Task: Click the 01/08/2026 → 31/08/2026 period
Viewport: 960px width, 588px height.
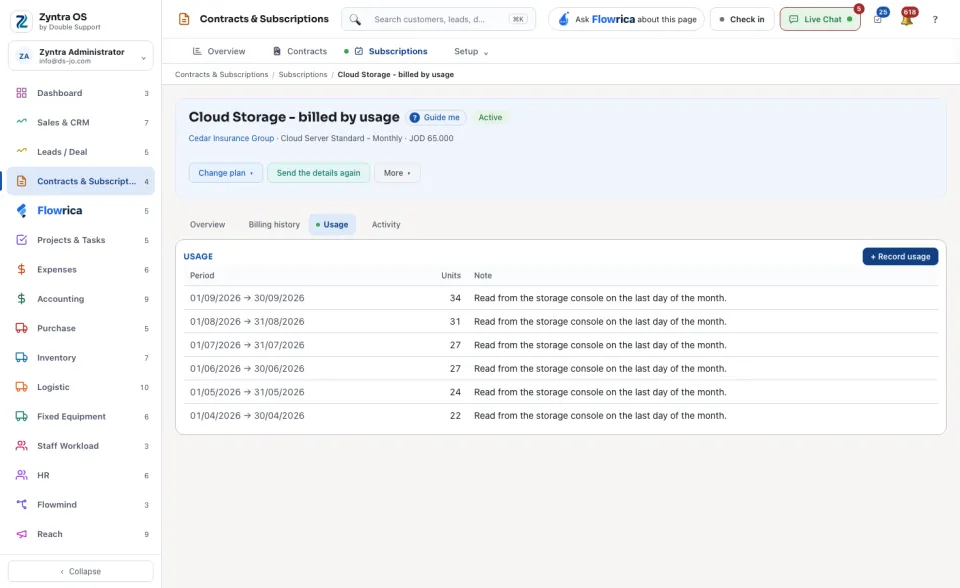Action: (247, 322)
